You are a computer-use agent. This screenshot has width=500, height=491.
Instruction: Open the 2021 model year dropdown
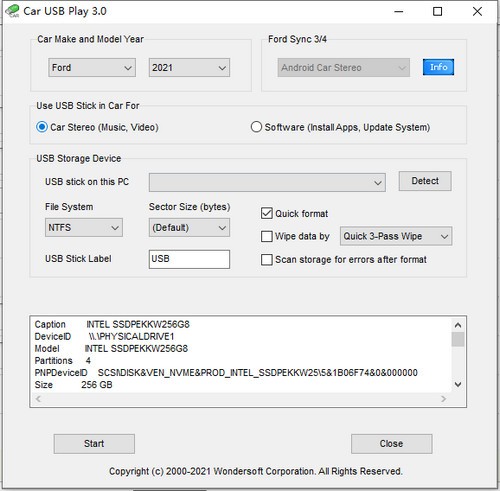[x=189, y=68]
